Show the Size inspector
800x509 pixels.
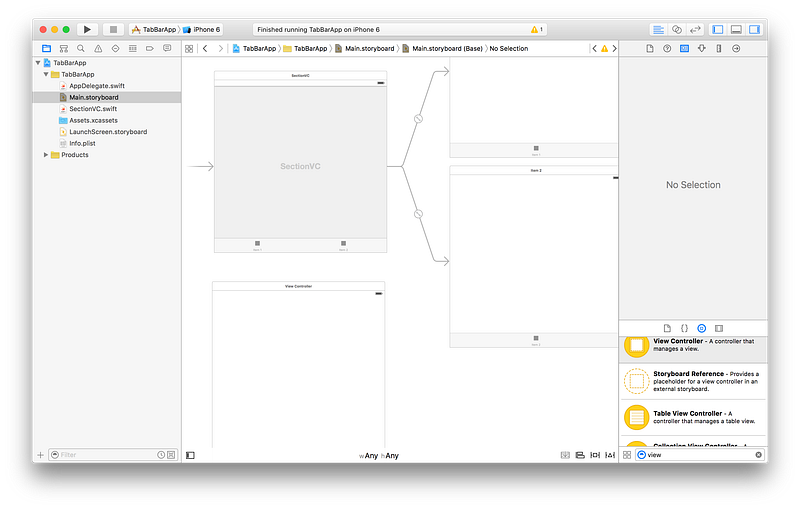click(719, 48)
